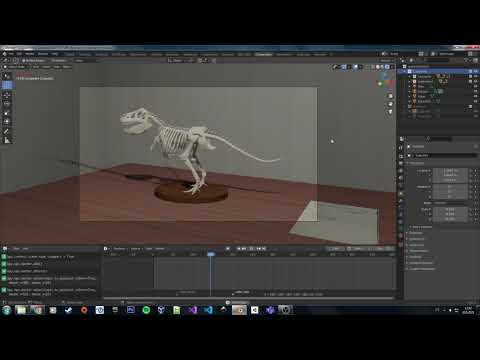Select the Move tool in left toolbar
The width and height of the screenshot is (480, 360).
tap(7, 95)
